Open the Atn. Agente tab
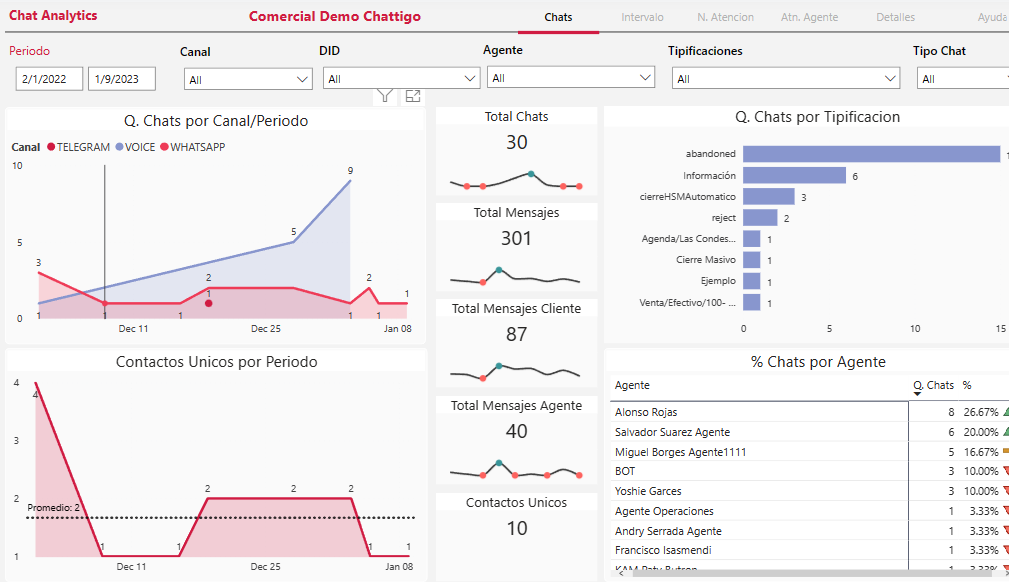 809,17
